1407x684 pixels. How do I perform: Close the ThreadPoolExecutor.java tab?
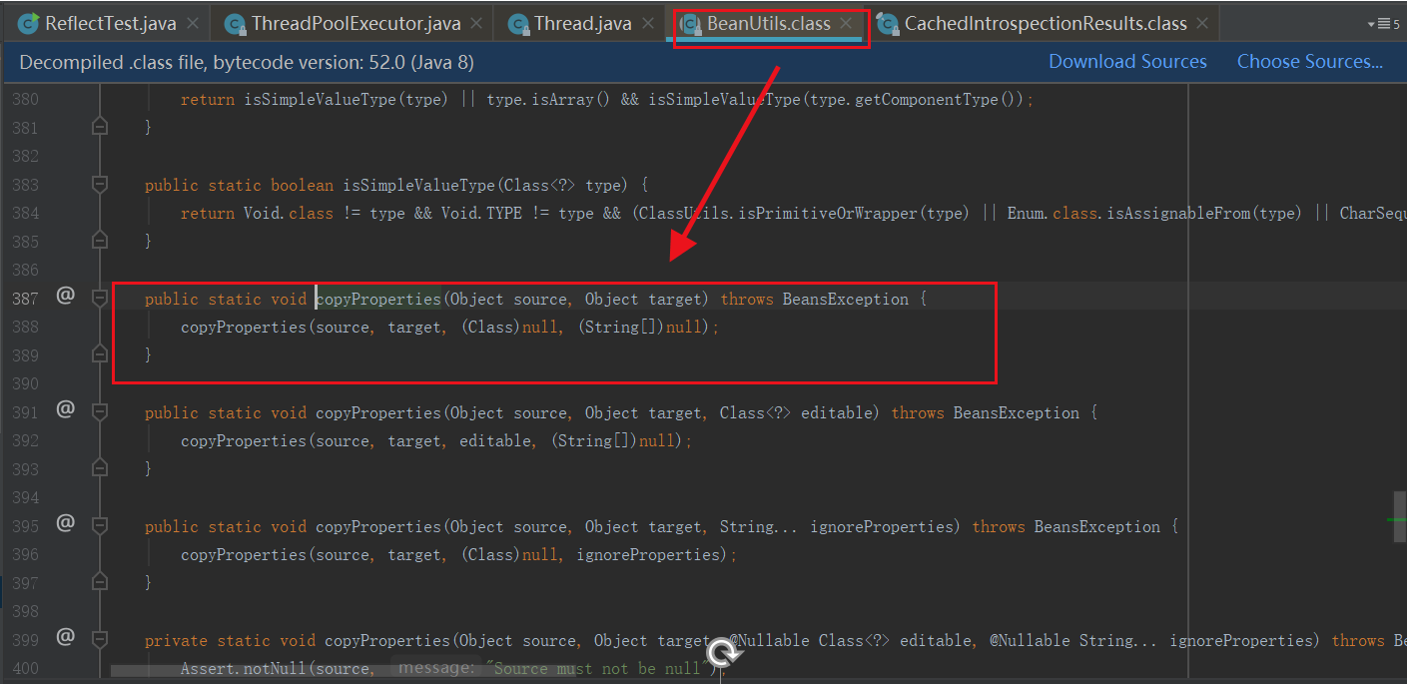click(476, 23)
